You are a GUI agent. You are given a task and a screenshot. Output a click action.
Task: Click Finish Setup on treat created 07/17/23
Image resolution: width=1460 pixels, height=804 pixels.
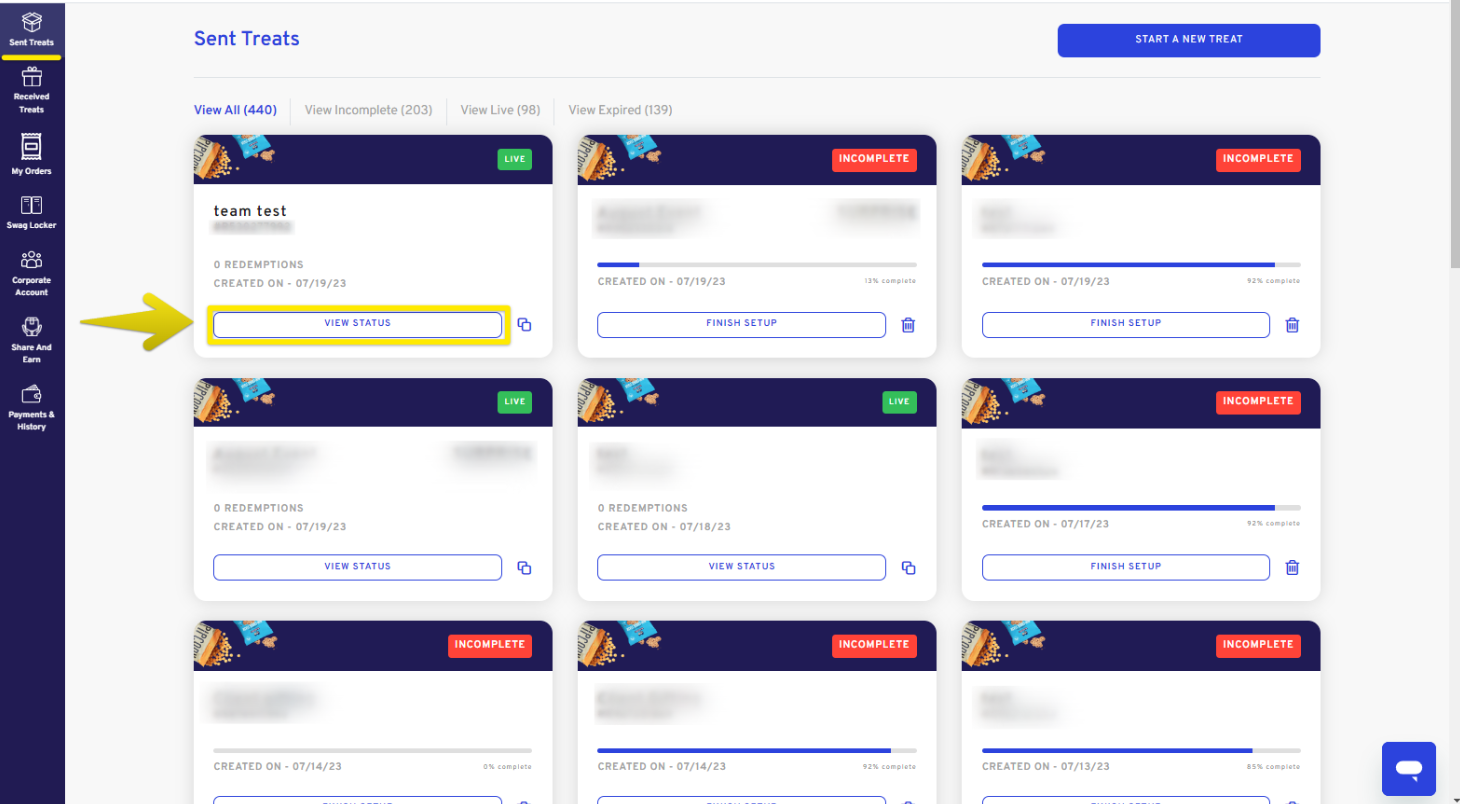click(x=1126, y=567)
